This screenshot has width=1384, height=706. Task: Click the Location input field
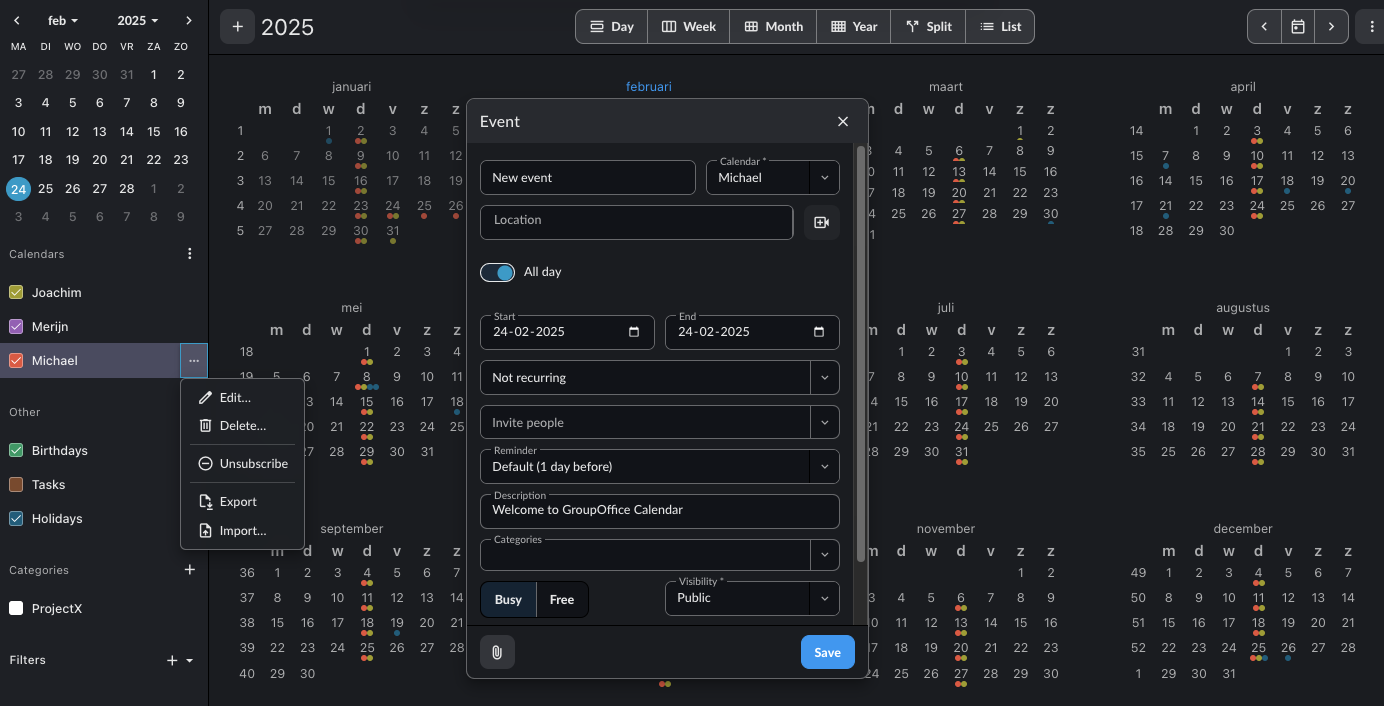(636, 222)
